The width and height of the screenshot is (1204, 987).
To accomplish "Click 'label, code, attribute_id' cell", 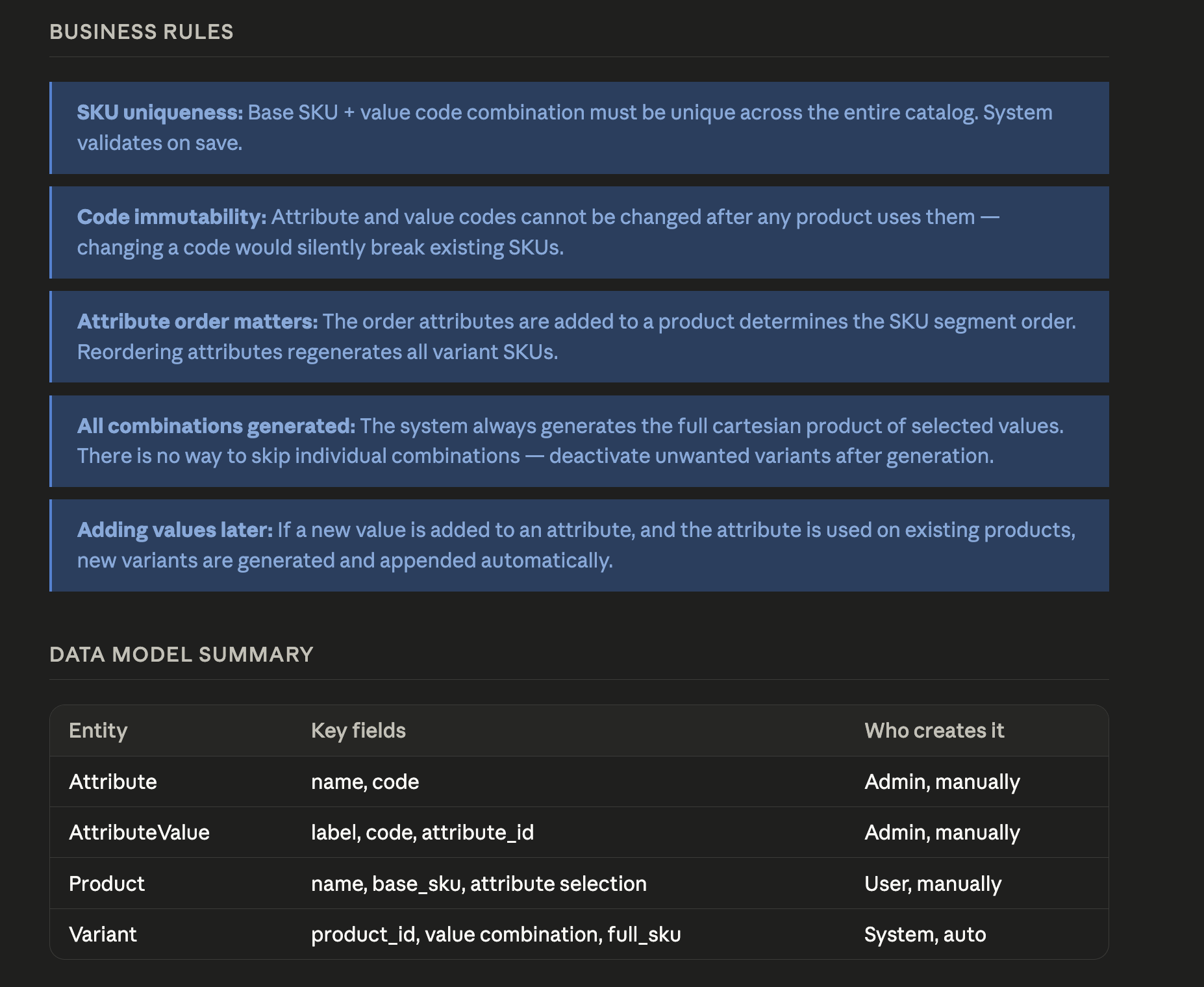I will click(422, 832).
